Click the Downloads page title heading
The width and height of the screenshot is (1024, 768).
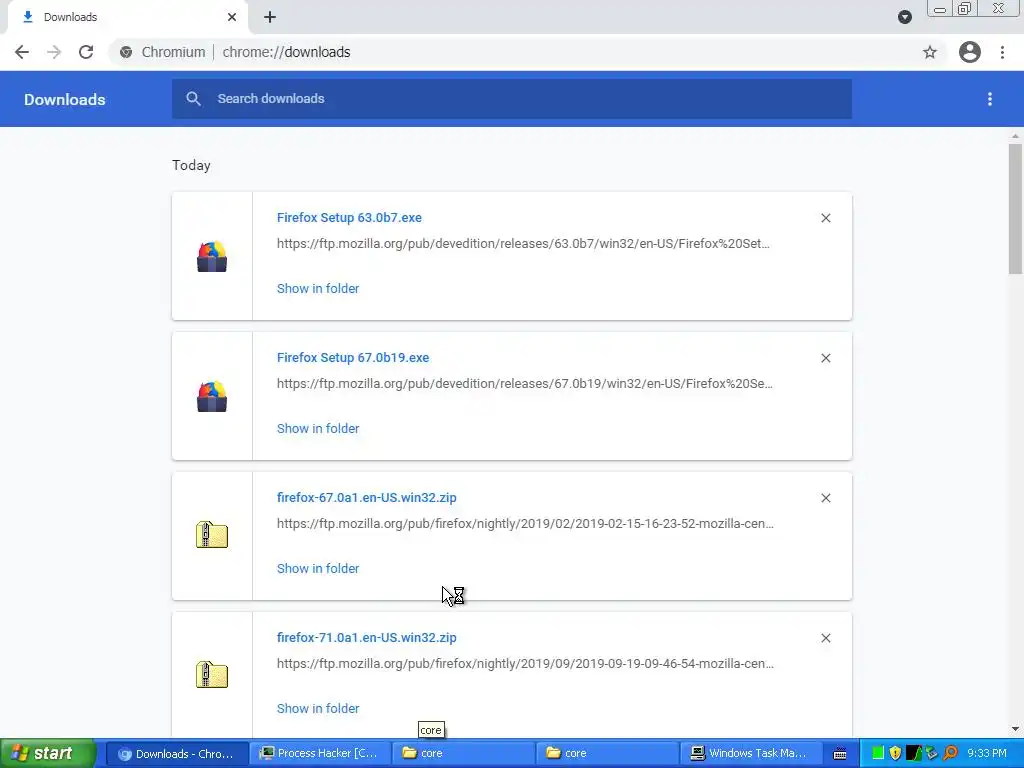pos(65,99)
